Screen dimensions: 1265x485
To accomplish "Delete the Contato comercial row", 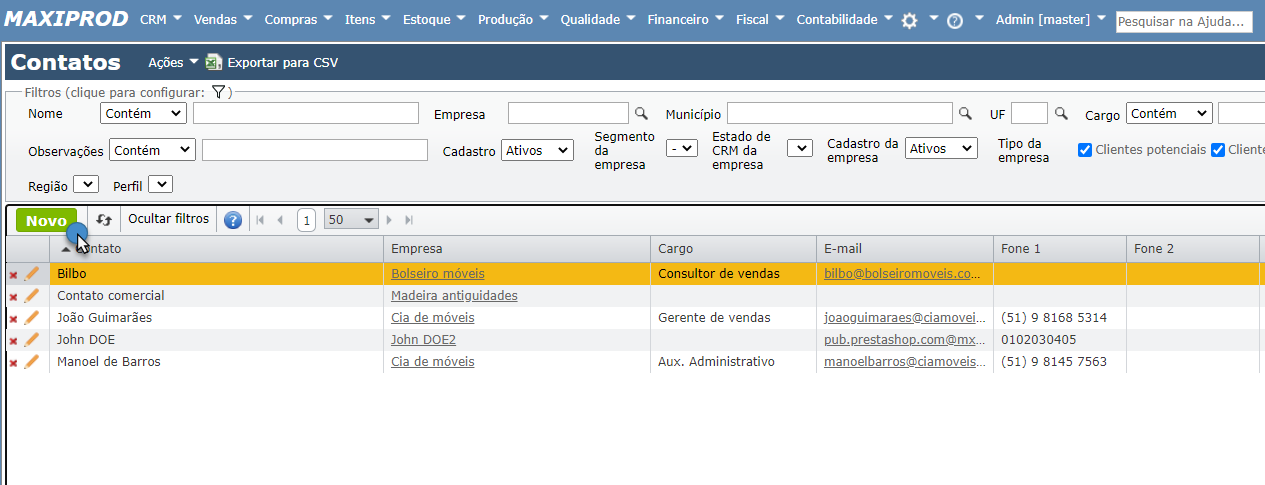I will [13, 297].
